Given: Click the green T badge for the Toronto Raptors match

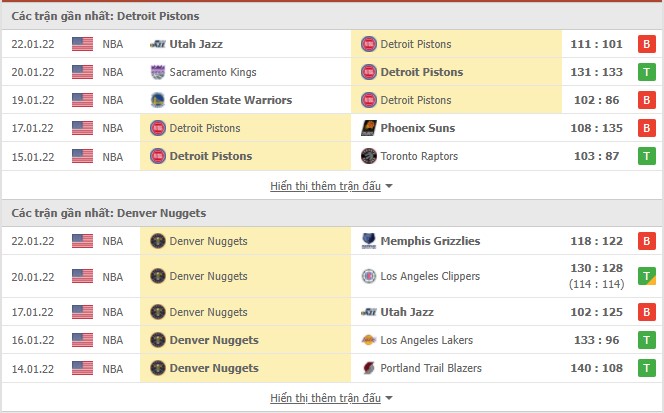Looking at the screenshot, I should (647, 156).
